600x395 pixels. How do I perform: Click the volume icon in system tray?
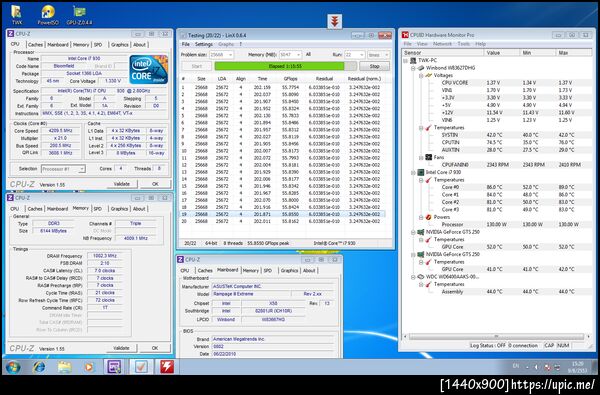[536, 367]
